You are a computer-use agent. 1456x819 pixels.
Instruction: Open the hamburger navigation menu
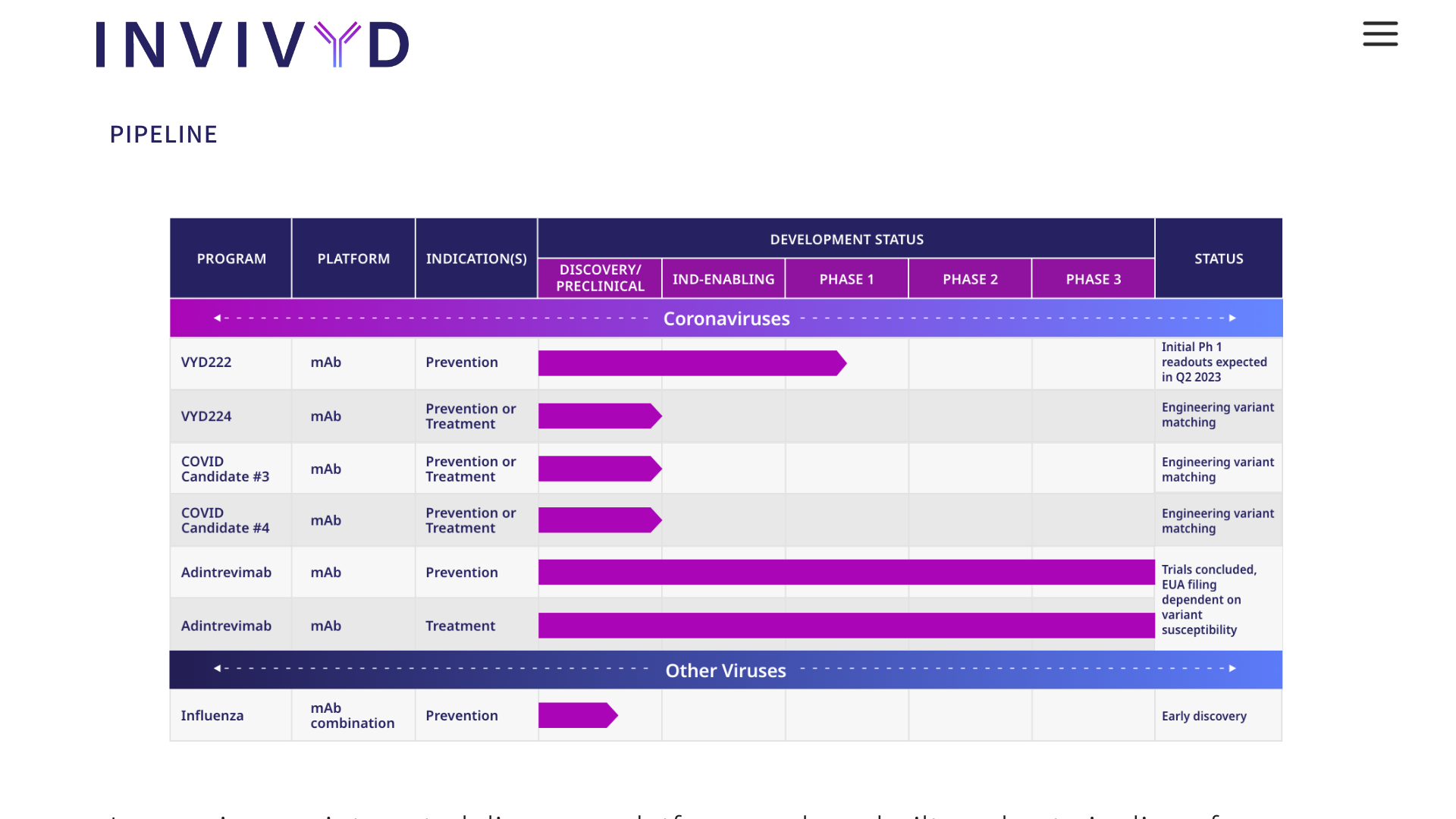1380,34
